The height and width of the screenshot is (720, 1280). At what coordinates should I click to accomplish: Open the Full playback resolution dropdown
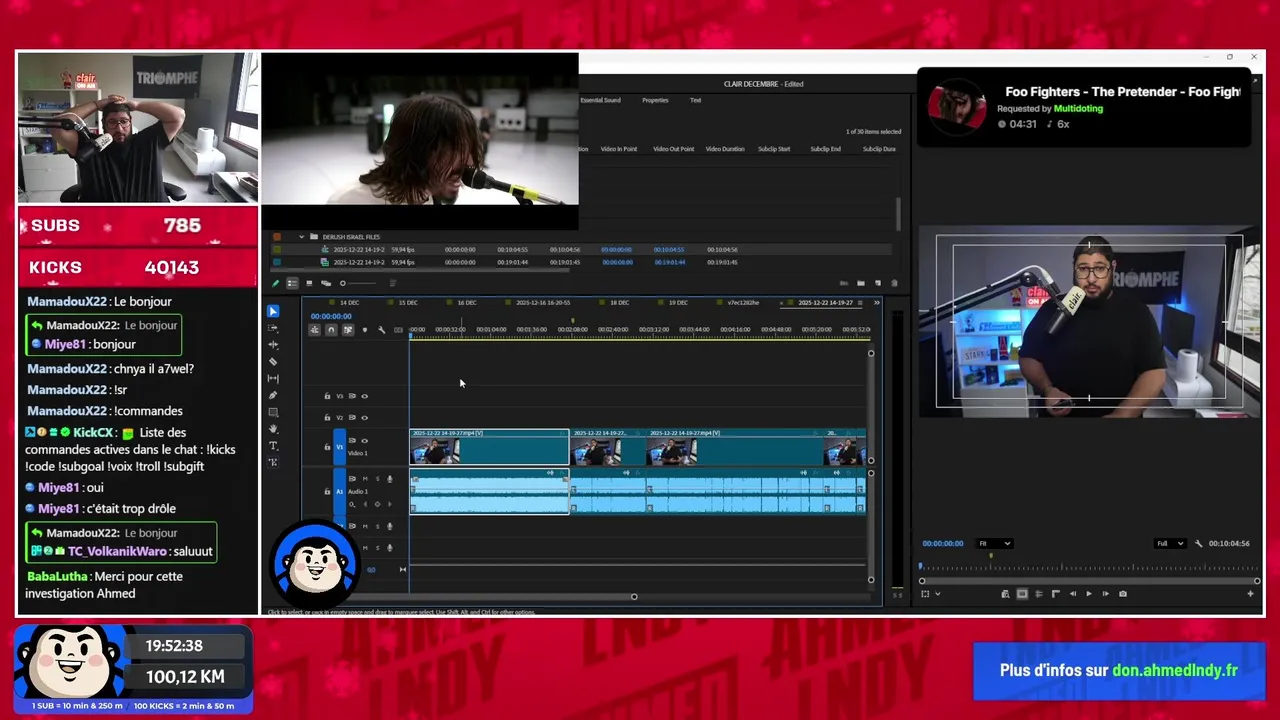pos(1170,543)
